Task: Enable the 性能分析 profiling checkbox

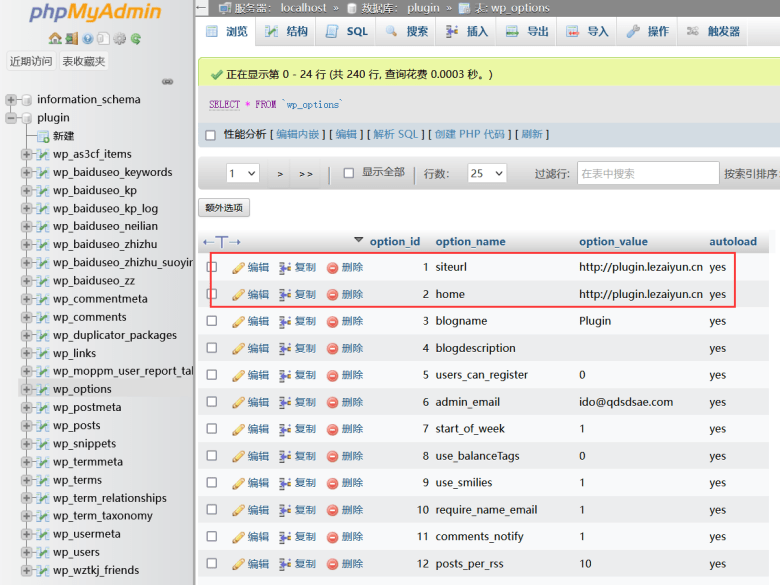Action: coord(210,135)
